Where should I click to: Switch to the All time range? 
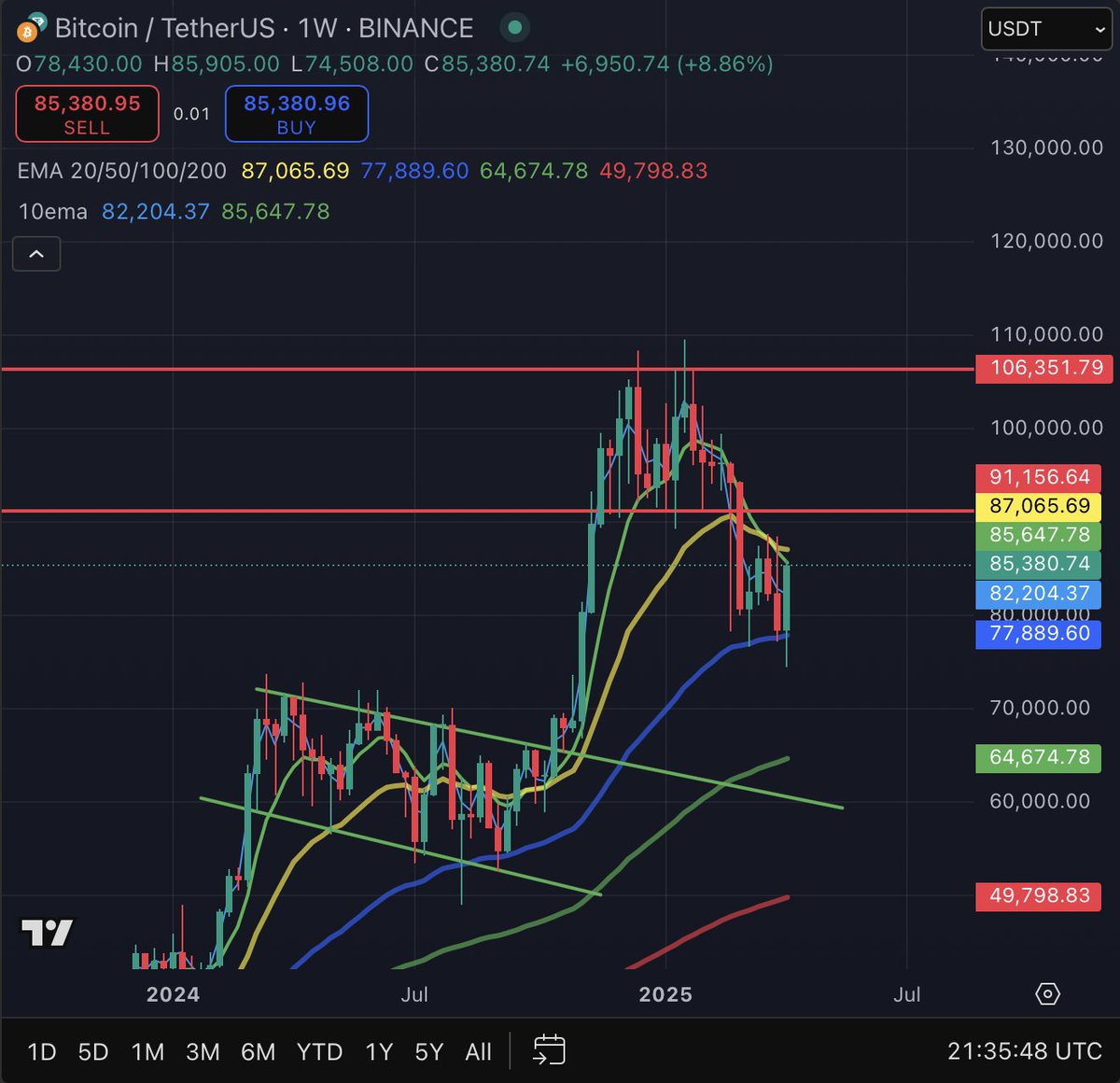478,1052
